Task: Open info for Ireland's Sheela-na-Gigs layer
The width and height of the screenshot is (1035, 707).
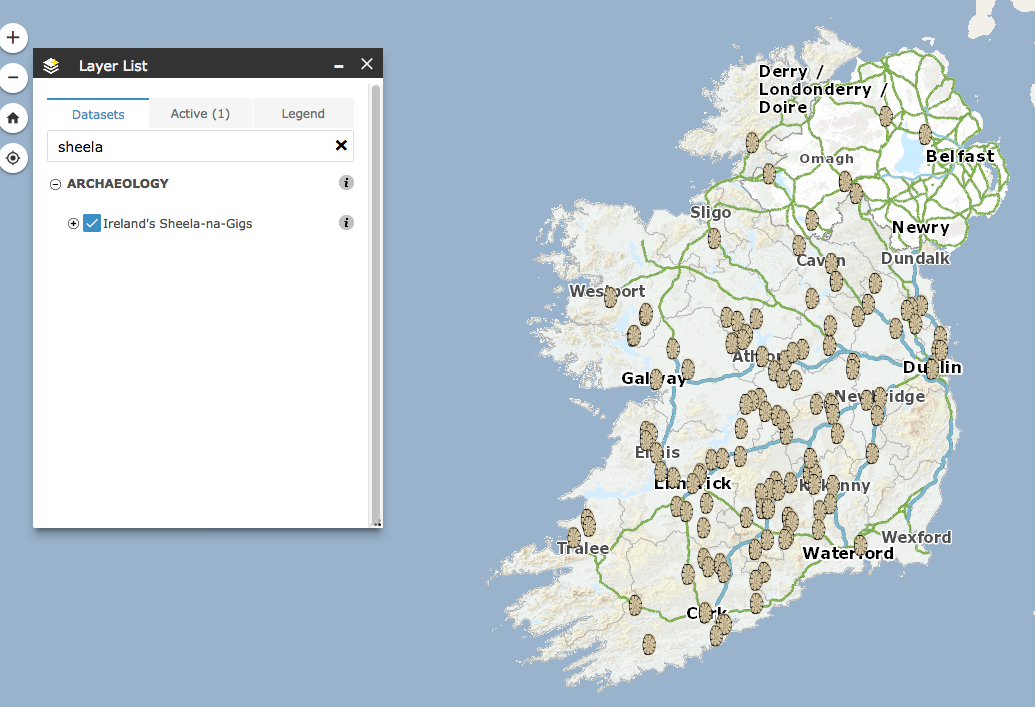Action: (x=346, y=223)
